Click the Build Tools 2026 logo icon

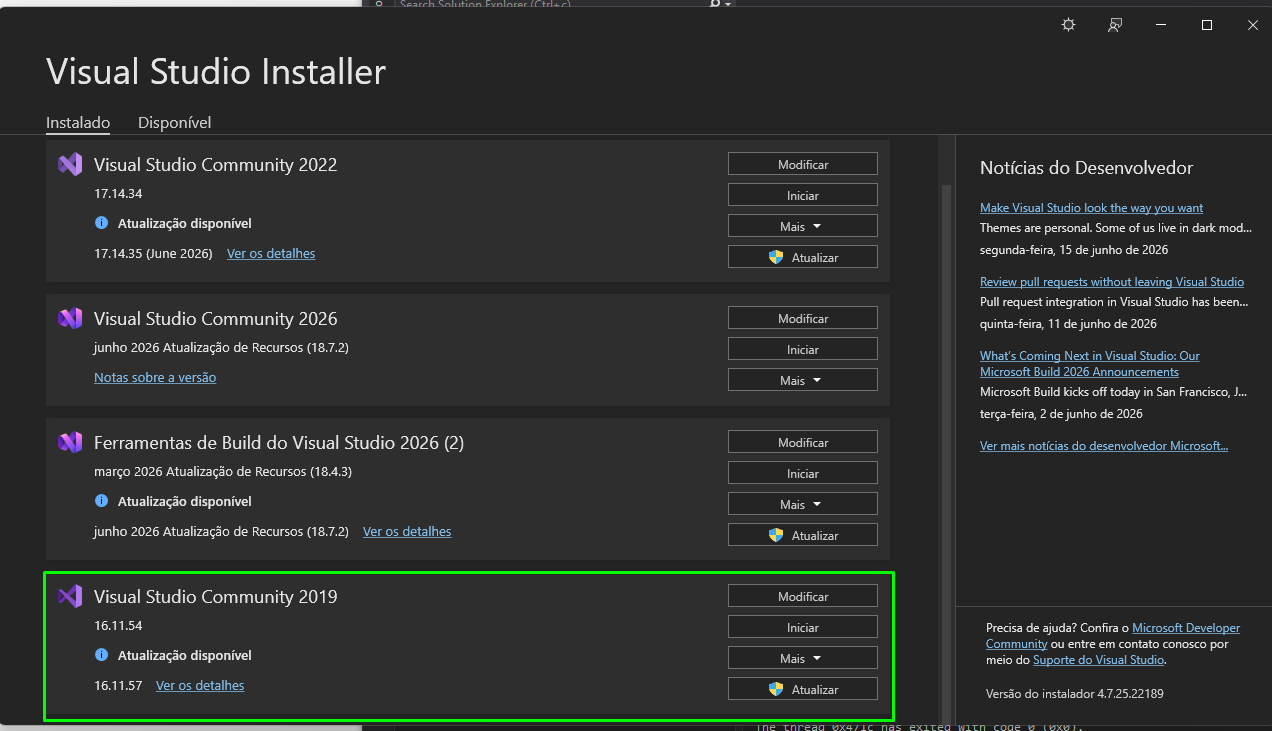click(x=70, y=443)
